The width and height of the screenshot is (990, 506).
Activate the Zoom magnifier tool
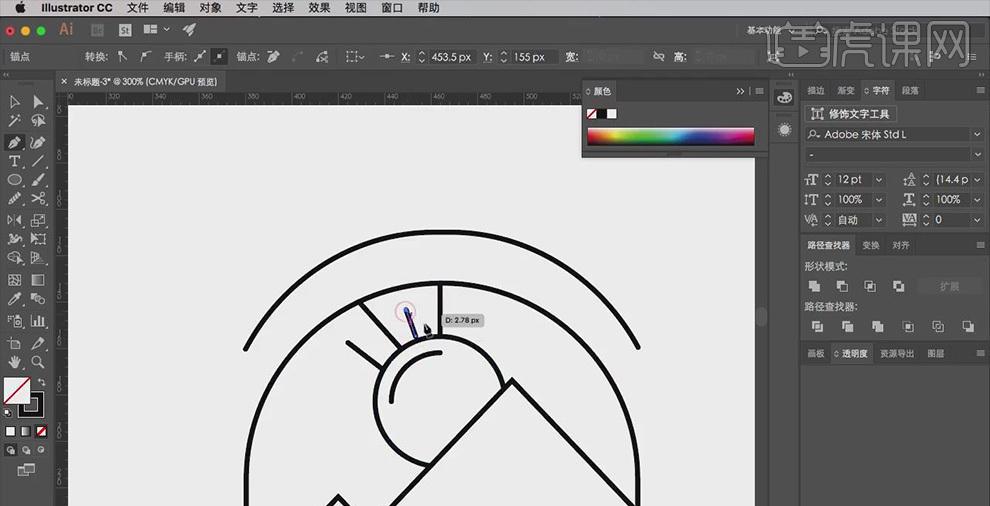(38, 362)
